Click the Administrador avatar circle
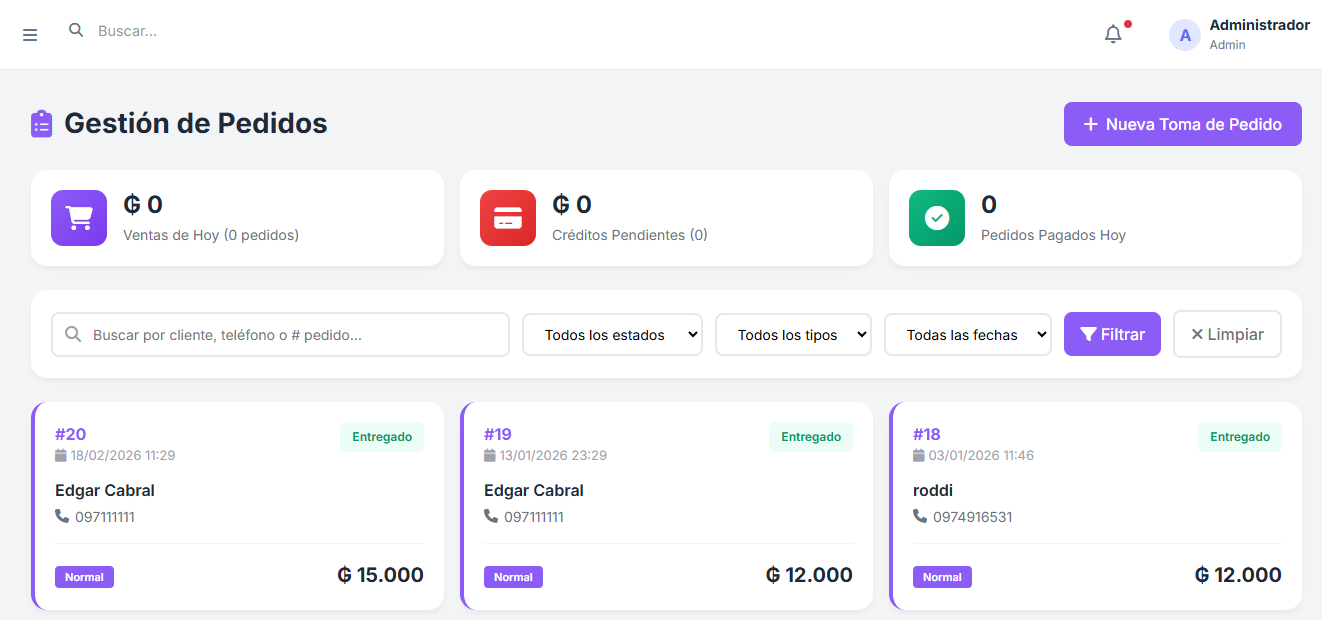The width and height of the screenshot is (1322, 620). [x=1185, y=35]
